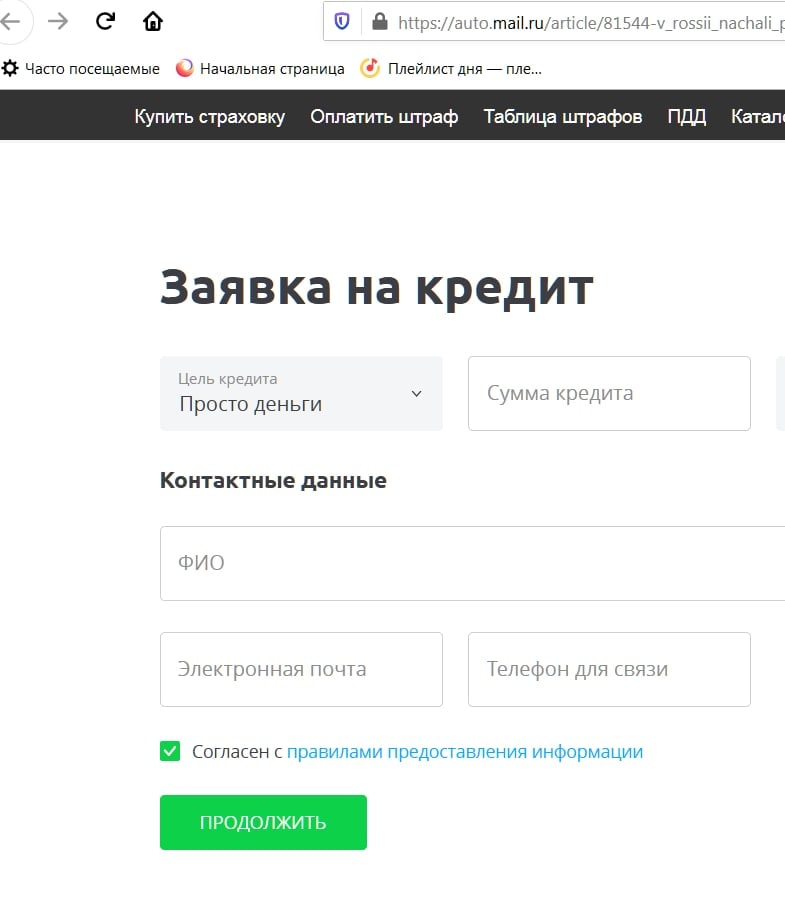Focus the ФИО input field
785x919 pixels.
tap(473, 563)
